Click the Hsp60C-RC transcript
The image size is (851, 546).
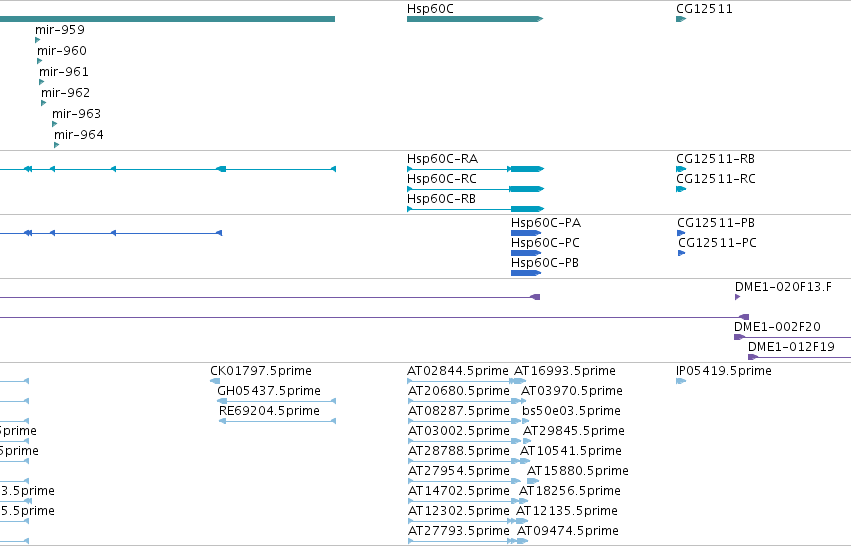[x=475, y=189]
